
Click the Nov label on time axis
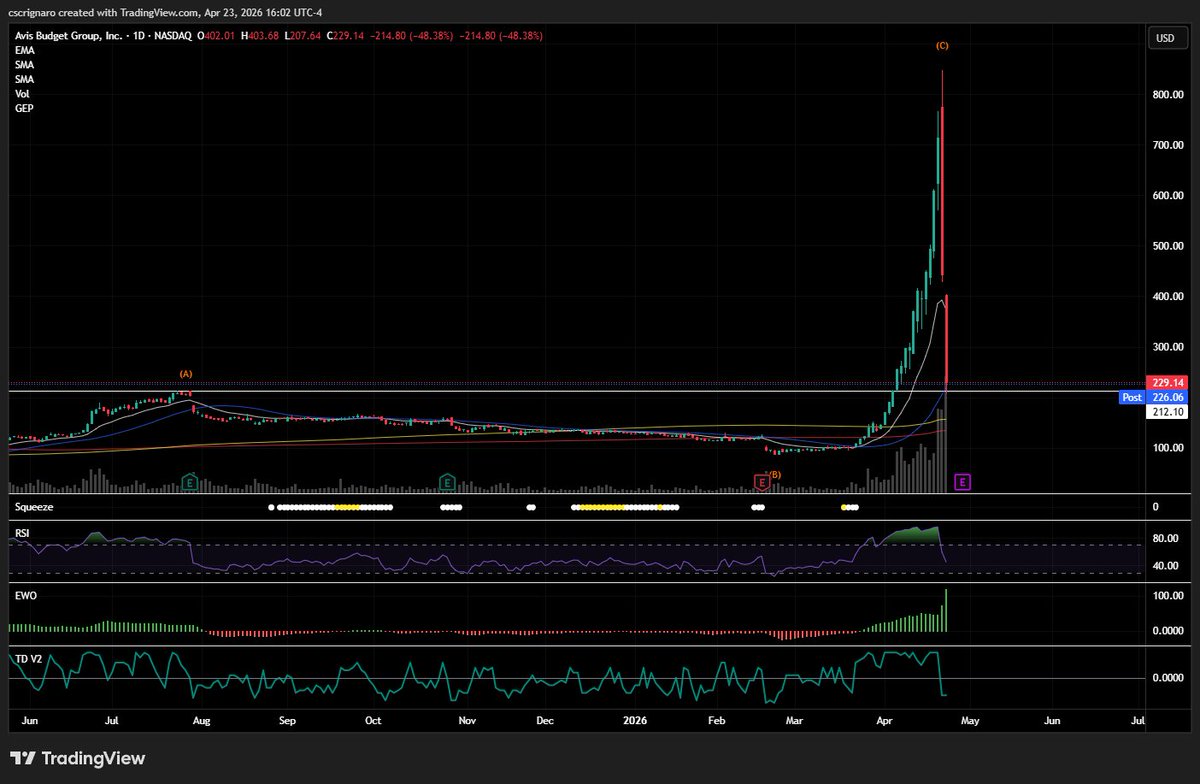pos(466,719)
